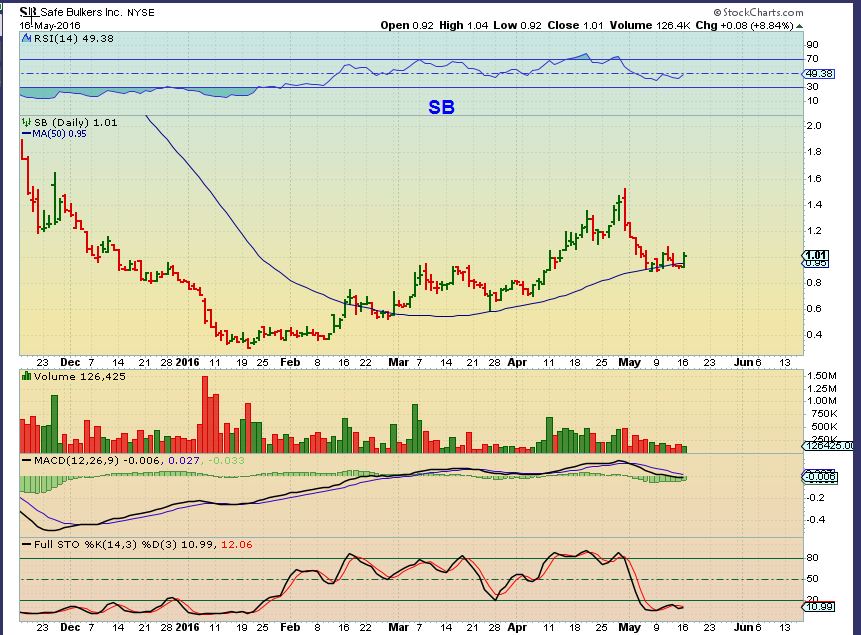861x635 pixels.
Task: Click the 'Volume 126,425' legend text
Action: pos(80,376)
